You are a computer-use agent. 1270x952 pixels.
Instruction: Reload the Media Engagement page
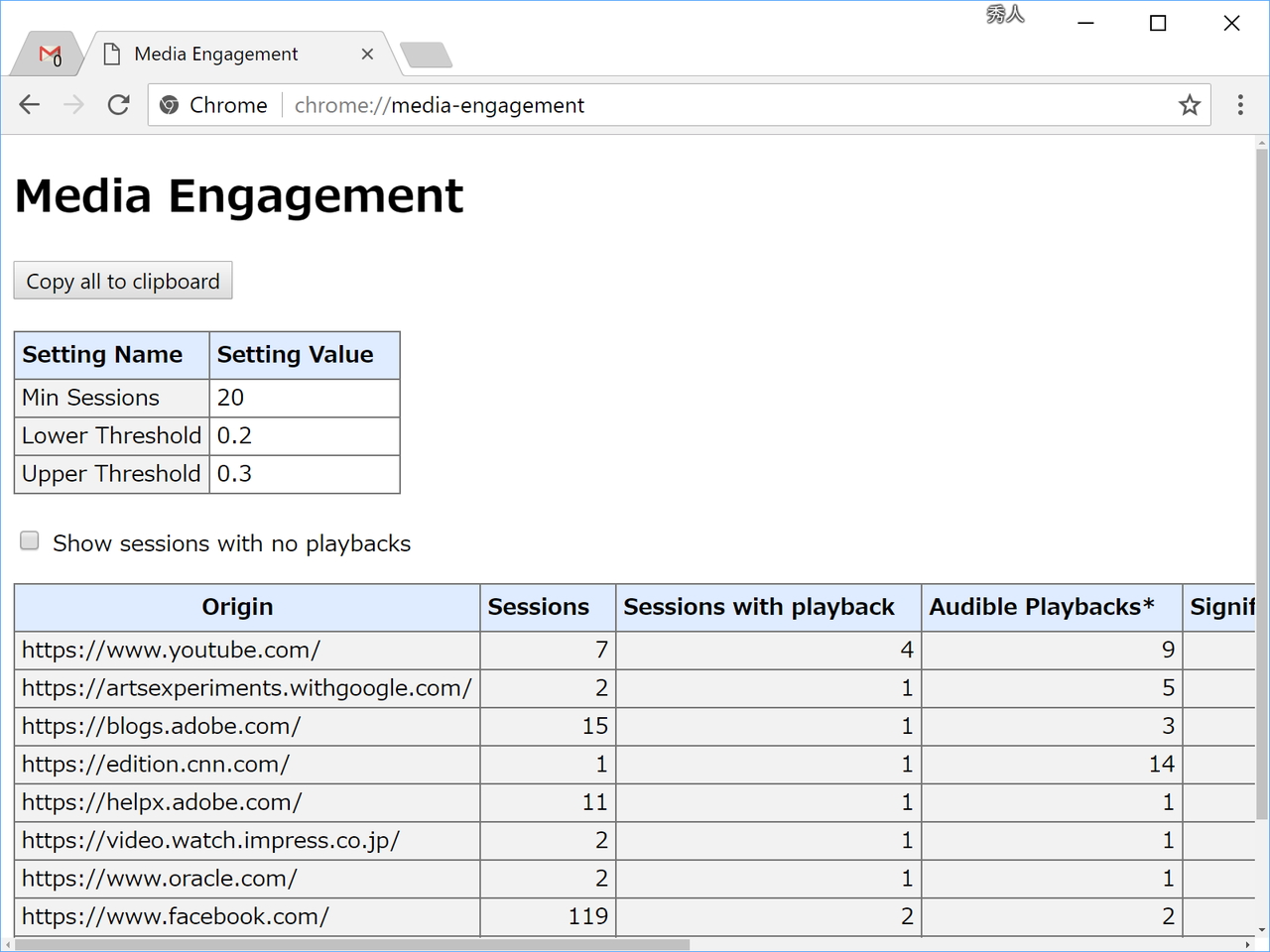pyautogui.click(x=118, y=104)
